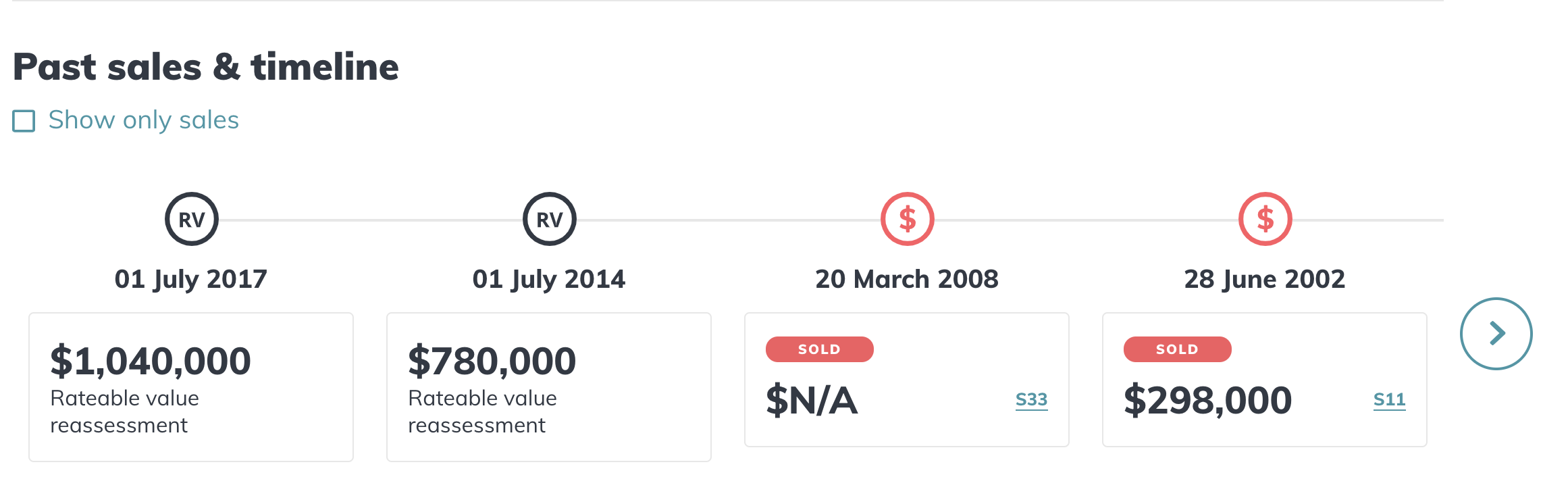Go to next timeline entries with right chevron

1496,334
